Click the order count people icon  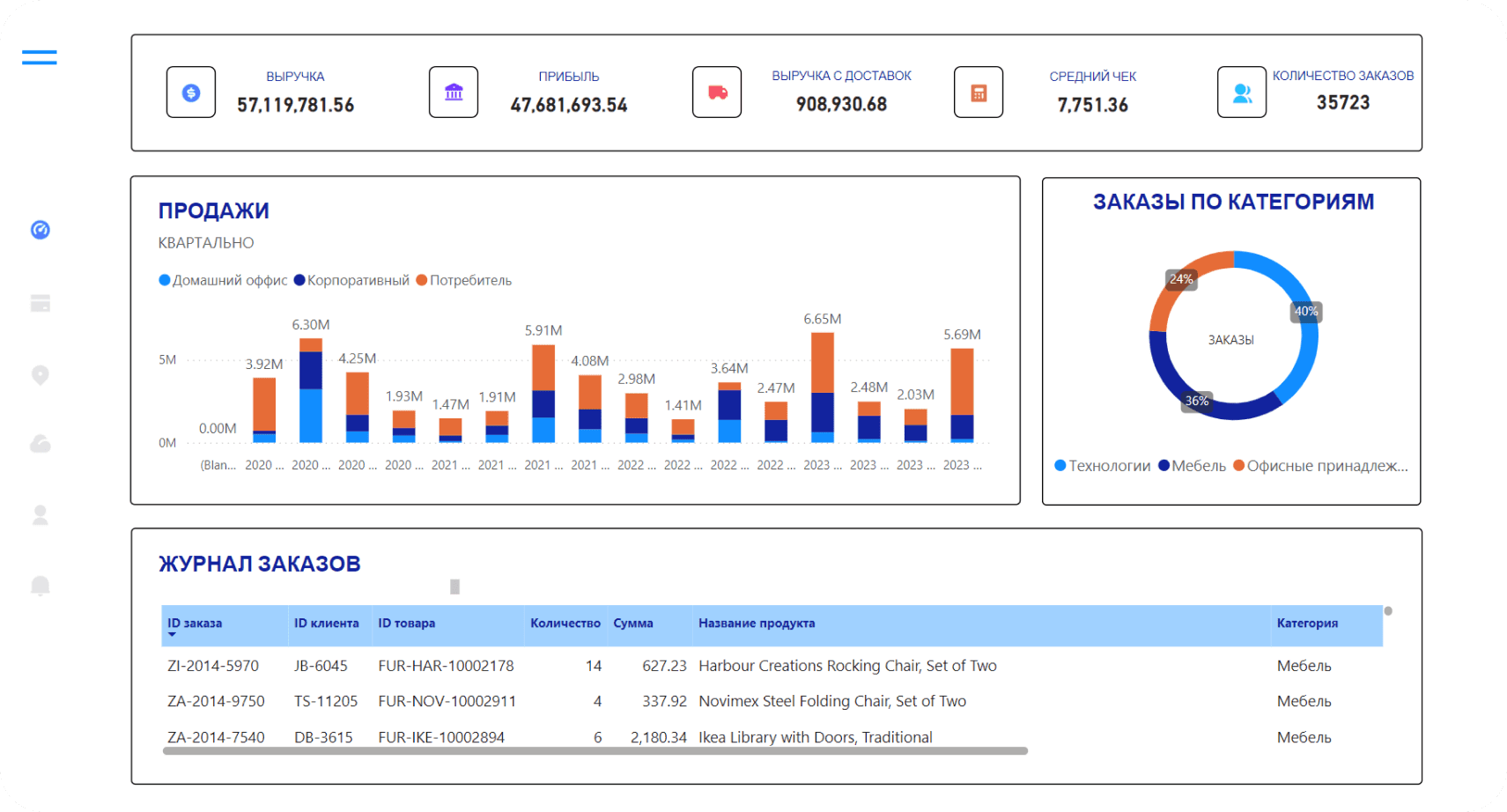click(x=1242, y=92)
